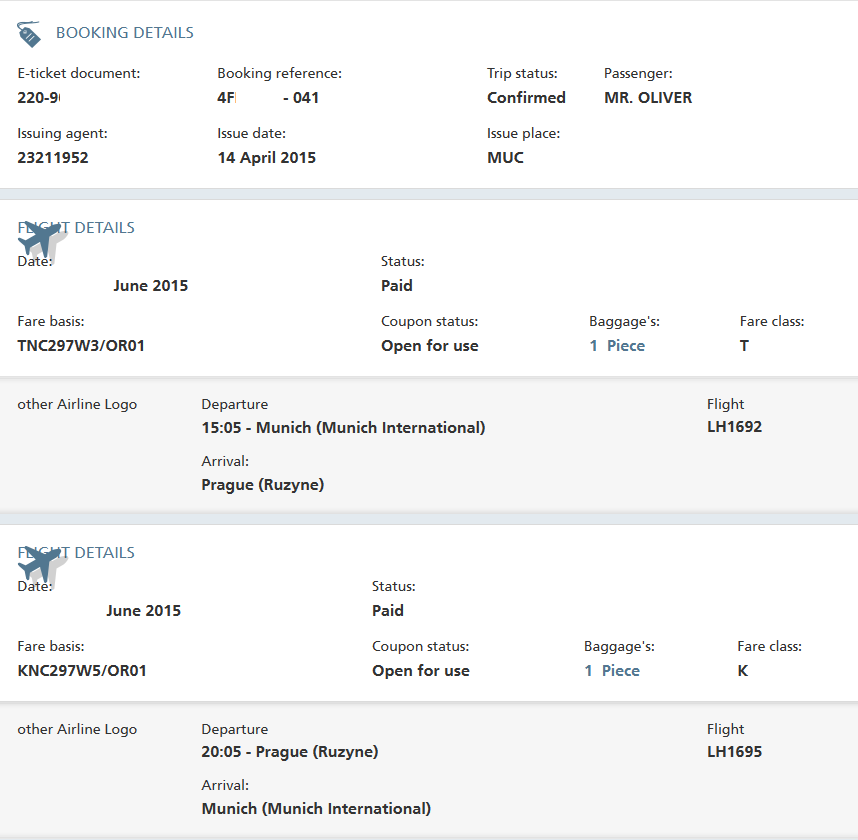Click the issue date 14 April 2015

(x=267, y=158)
